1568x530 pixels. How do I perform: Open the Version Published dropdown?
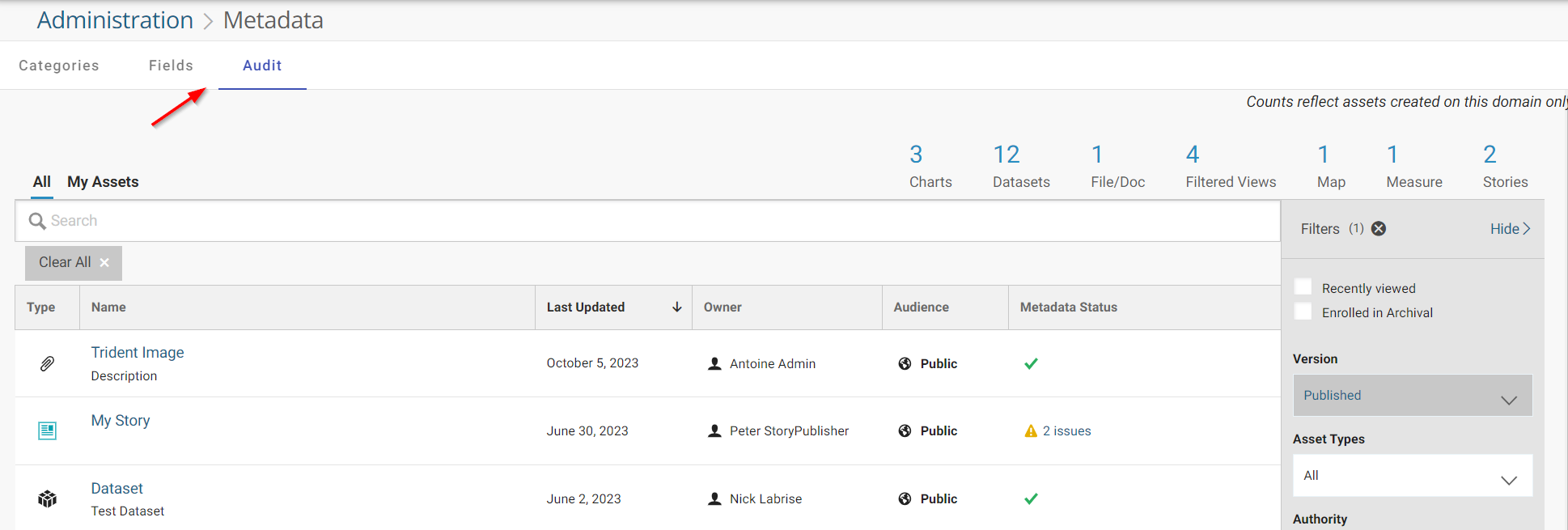pyautogui.click(x=1413, y=396)
